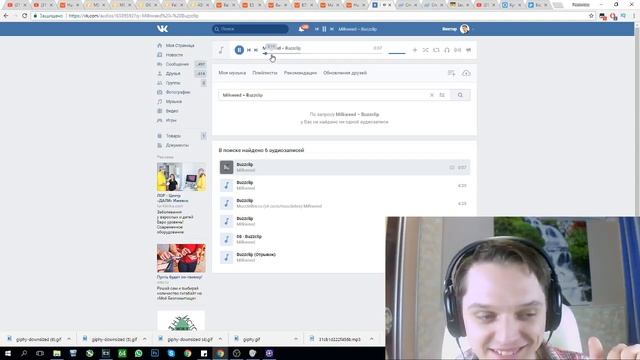Click previous track button in audio player
This screenshot has height=360, width=640.
[249, 50]
